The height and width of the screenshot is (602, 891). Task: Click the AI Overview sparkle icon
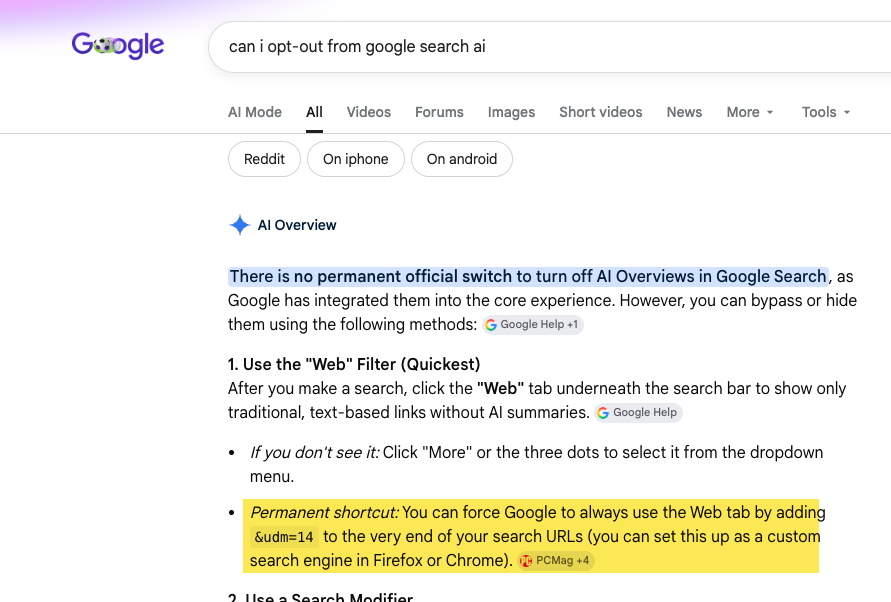click(x=240, y=225)
